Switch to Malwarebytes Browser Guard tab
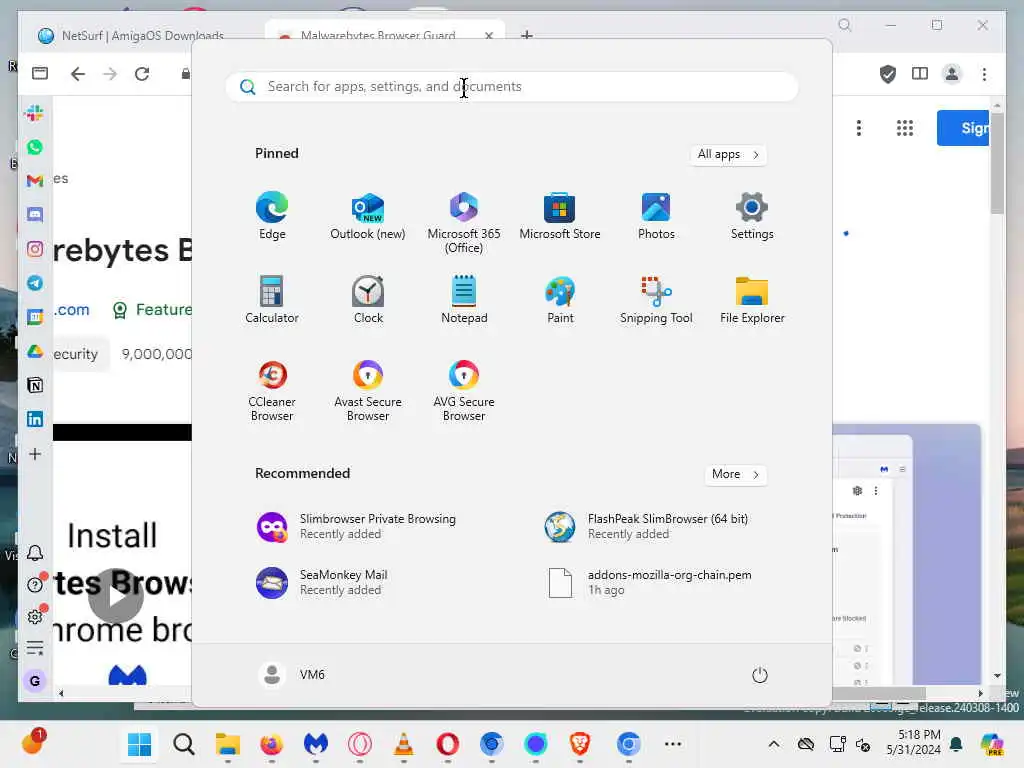The image size is (1024, 768). (377, 35)
